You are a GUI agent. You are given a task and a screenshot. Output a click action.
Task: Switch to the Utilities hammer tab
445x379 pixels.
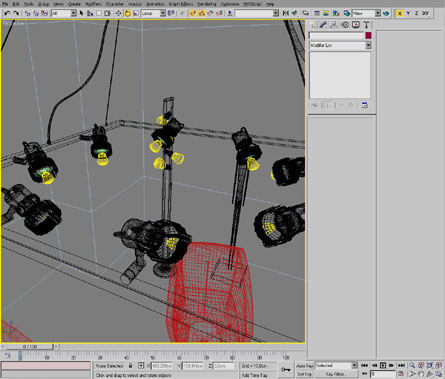pyautogui.click(x=366, y=25)
